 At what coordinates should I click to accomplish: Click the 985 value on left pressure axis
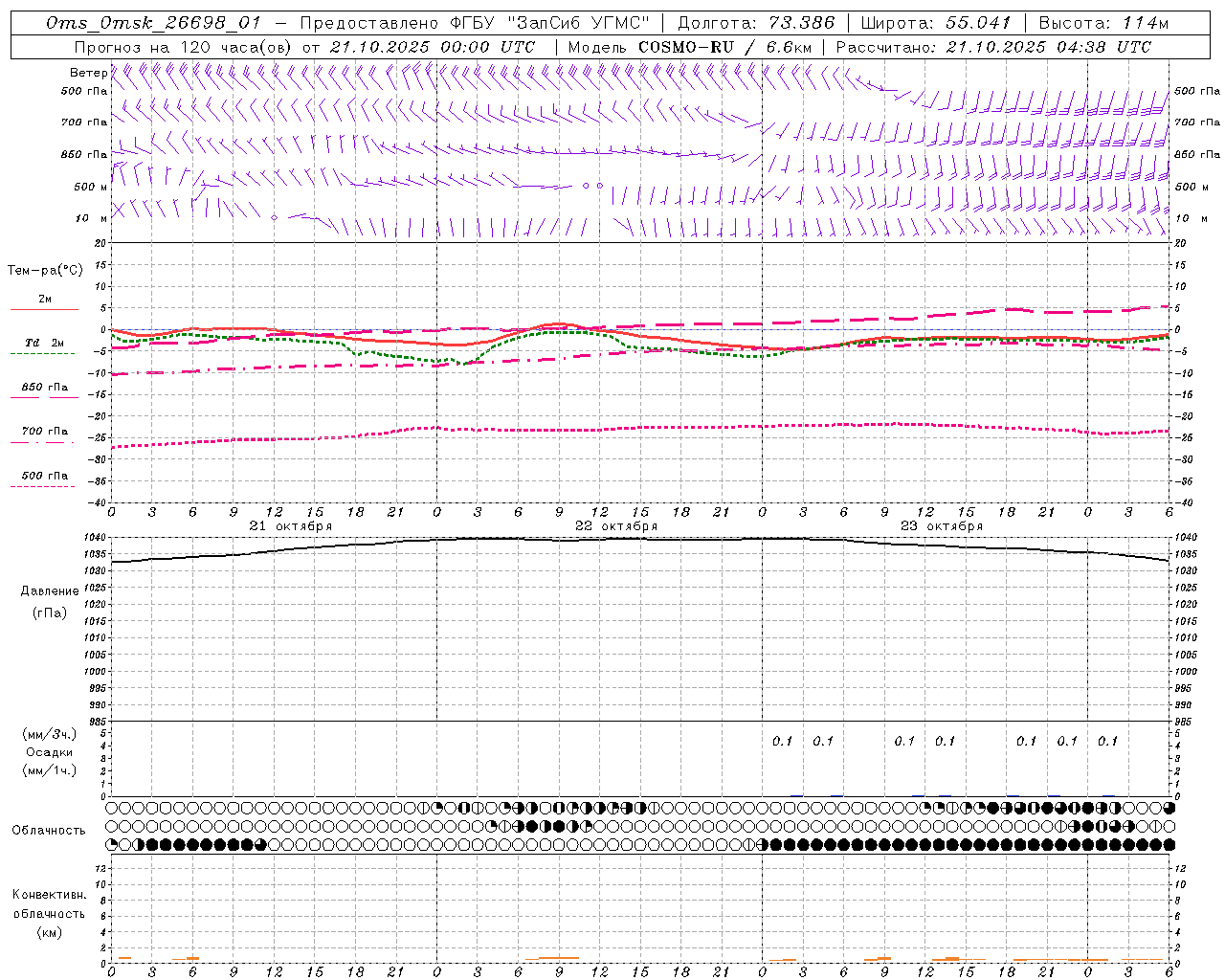pos(99,722)
